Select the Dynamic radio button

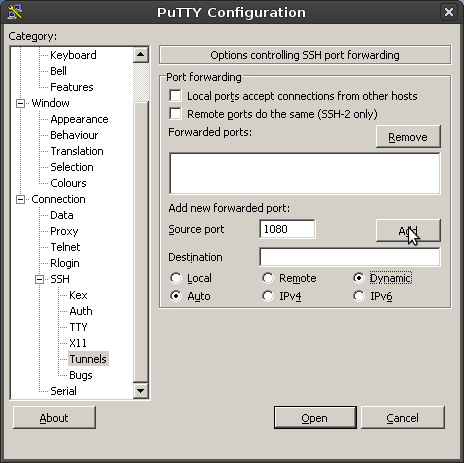coord(359,278)
